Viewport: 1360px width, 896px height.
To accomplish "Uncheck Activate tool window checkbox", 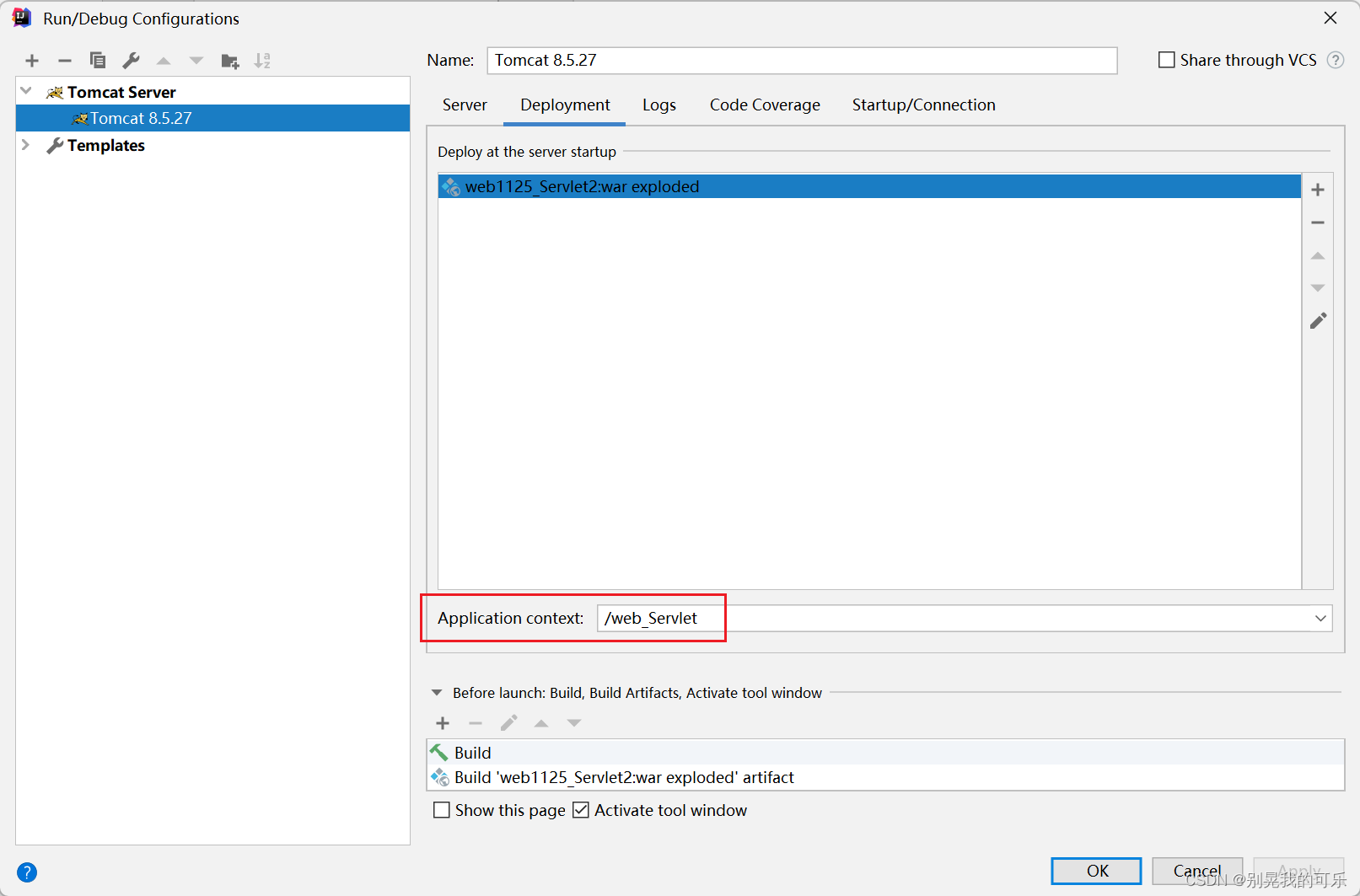I will coord(580,810).
